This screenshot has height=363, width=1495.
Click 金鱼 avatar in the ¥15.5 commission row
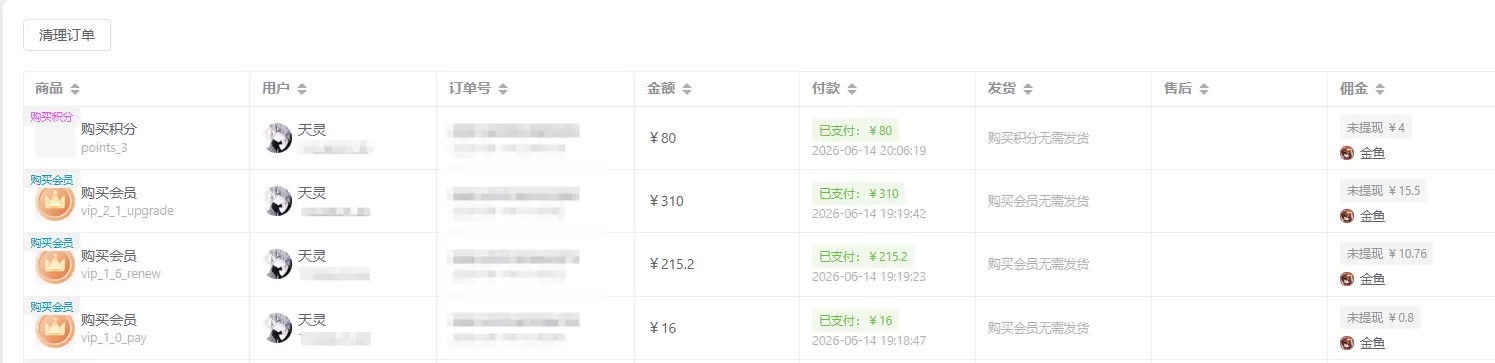(1347, 215)
